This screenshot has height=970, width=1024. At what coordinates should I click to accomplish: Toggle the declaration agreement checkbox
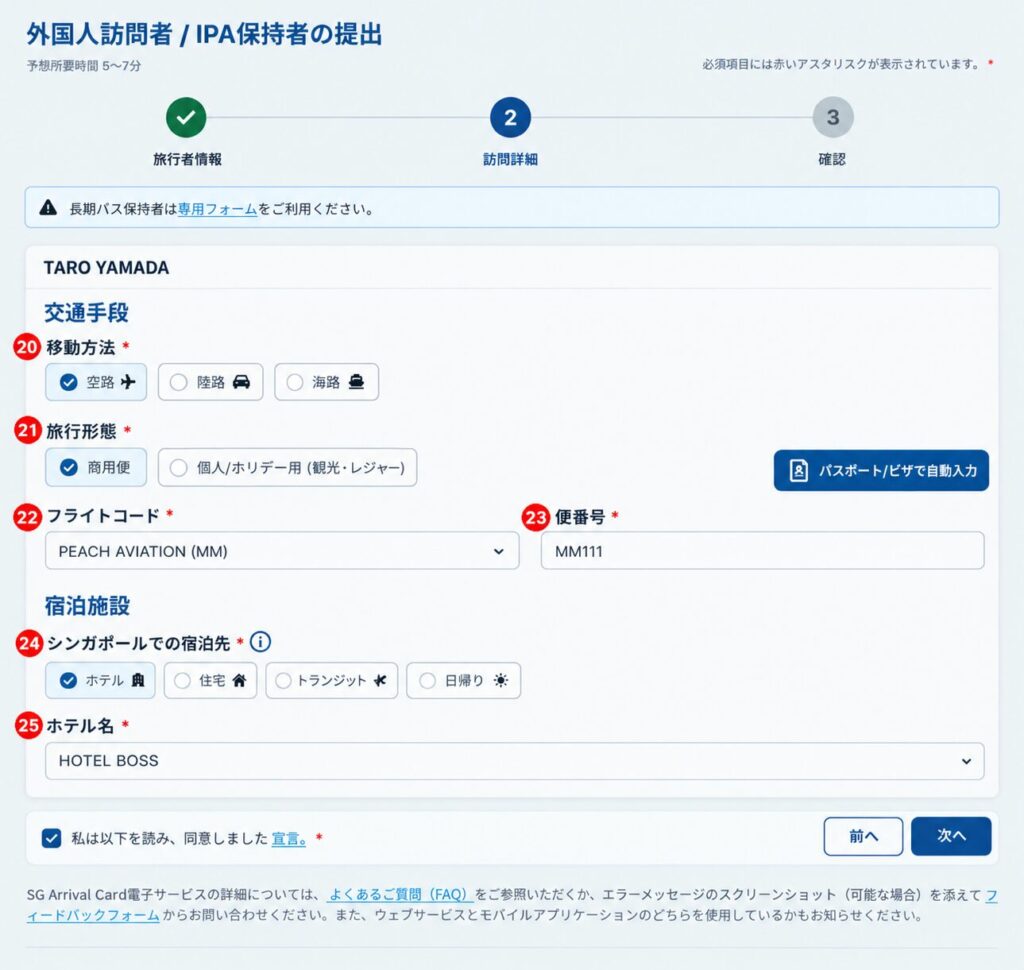[x=51, y=838]
